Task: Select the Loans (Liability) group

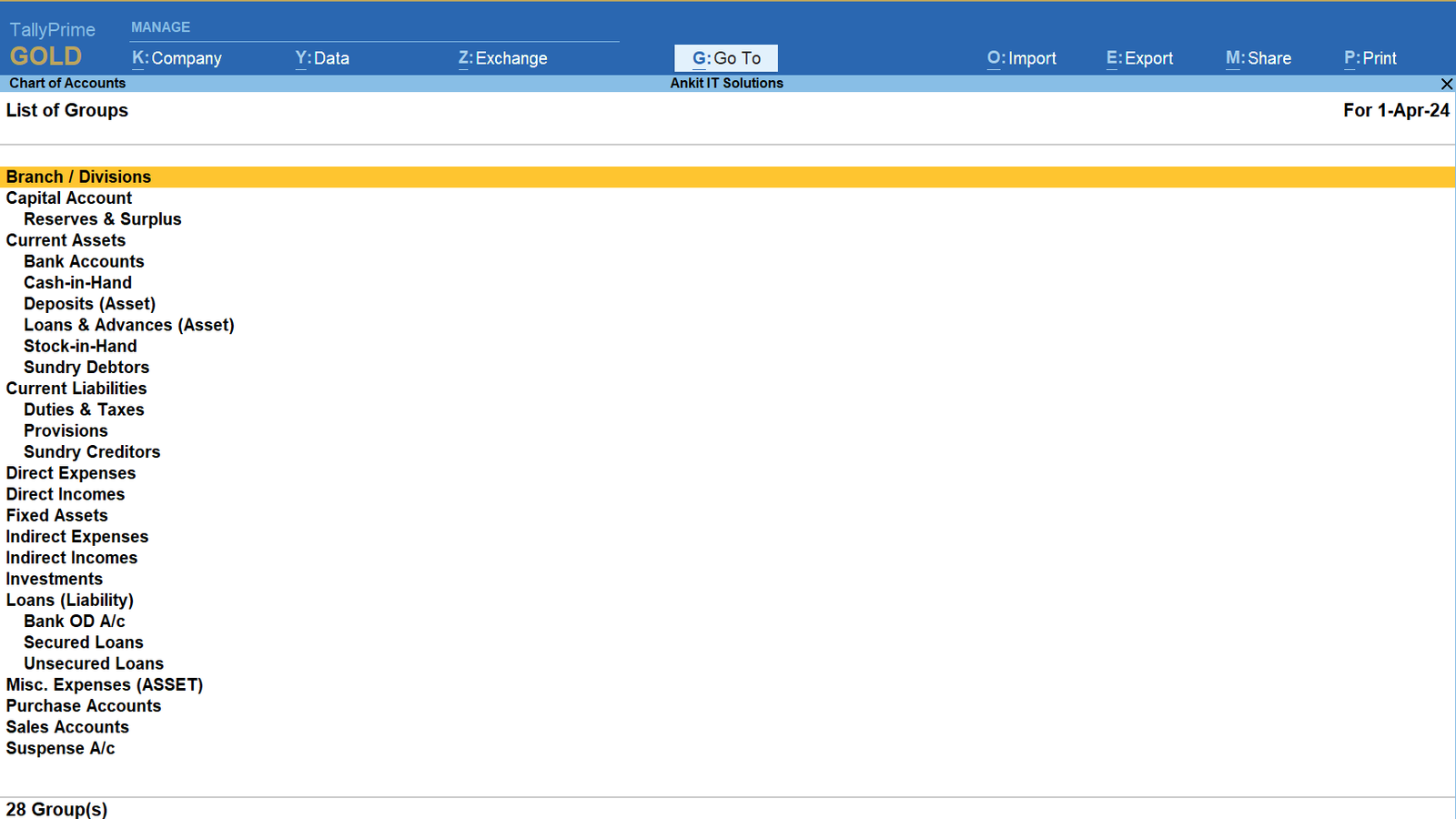Action: (x=70, y=601)
